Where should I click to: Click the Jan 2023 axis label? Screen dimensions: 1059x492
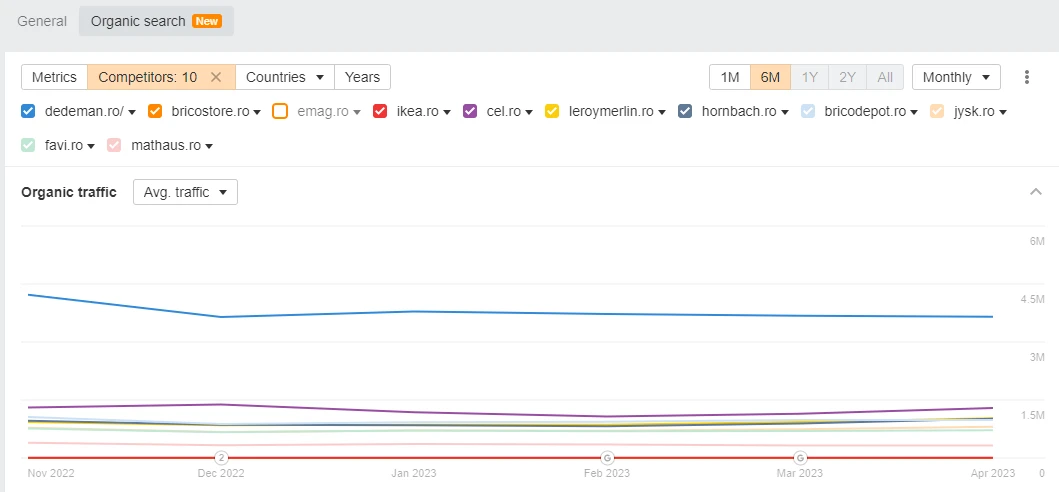pyautogui.click(x=414, y=473)
